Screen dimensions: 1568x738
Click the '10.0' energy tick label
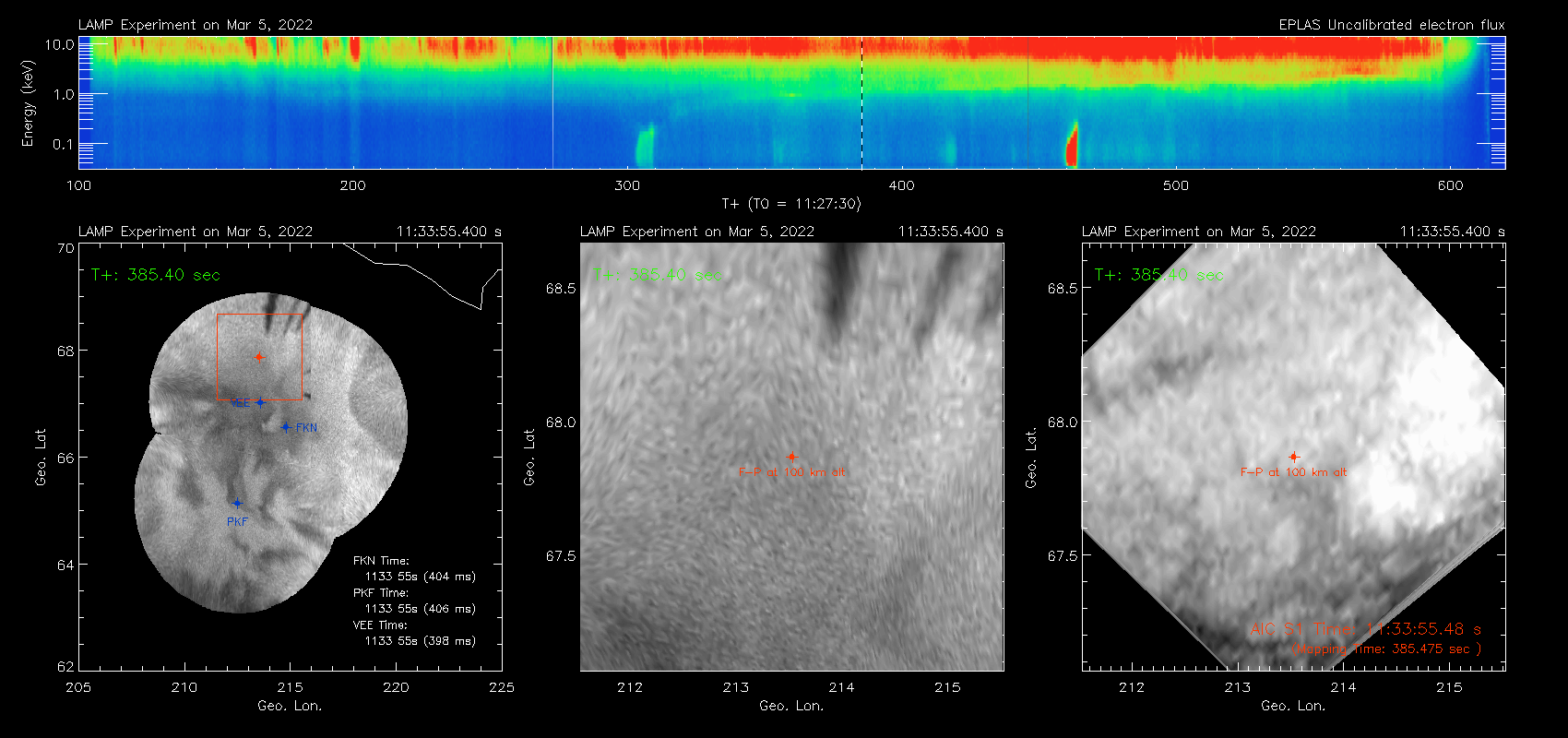pos(59,44)
